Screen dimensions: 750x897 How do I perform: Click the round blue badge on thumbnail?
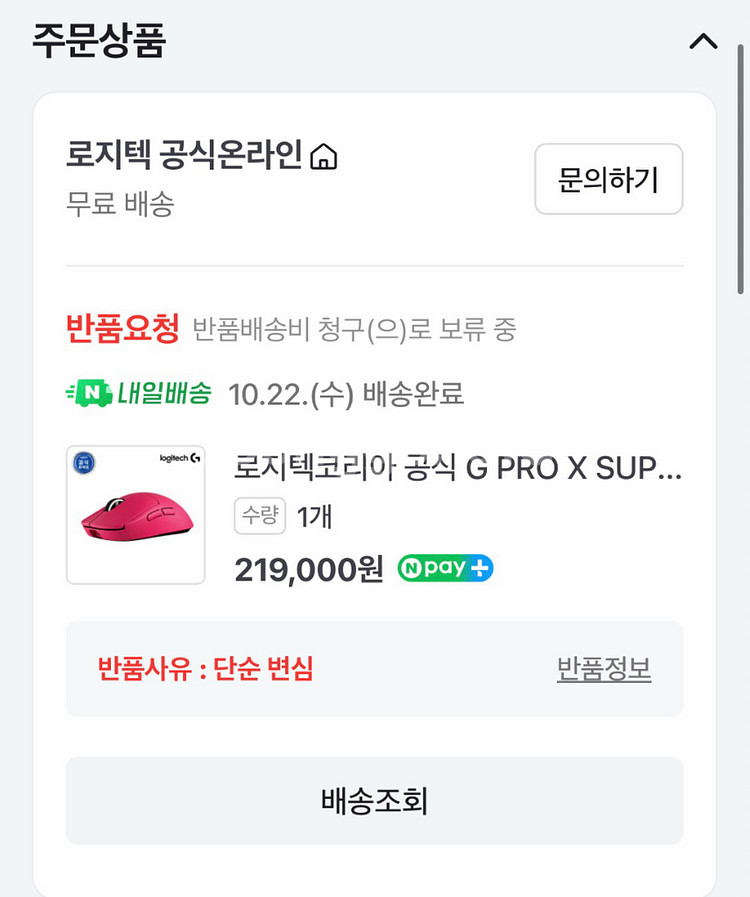[x=86, y=462]
